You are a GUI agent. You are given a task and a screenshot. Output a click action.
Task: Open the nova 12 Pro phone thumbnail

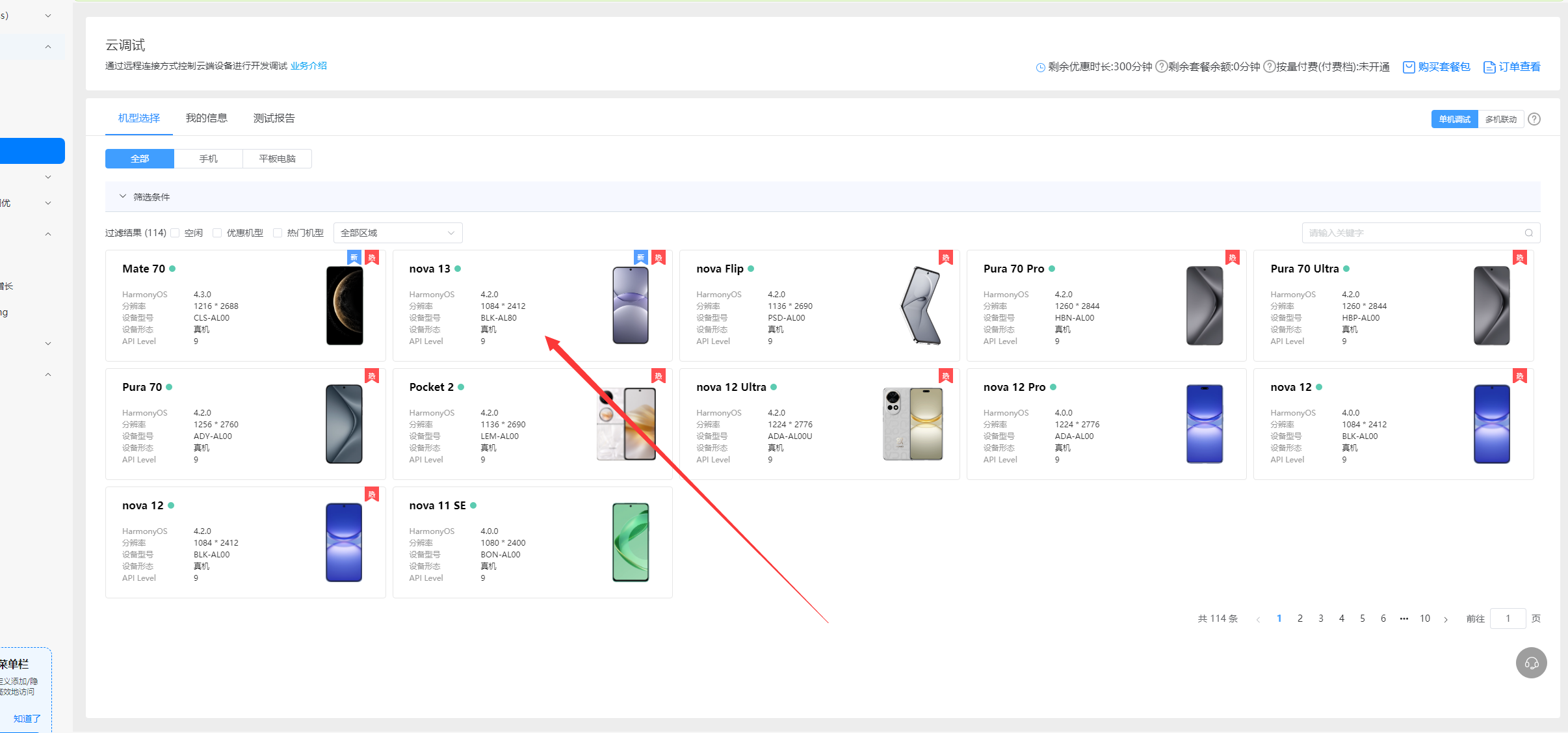click(1205, 424)
